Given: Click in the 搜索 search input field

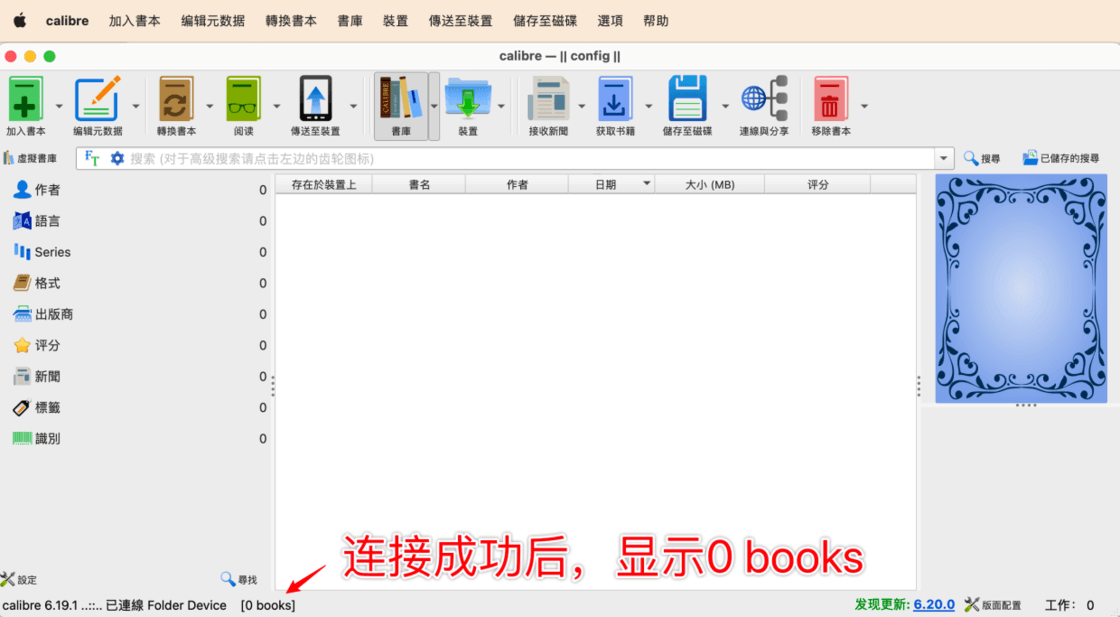Looking at the screenshot, I should coord(530,158).
